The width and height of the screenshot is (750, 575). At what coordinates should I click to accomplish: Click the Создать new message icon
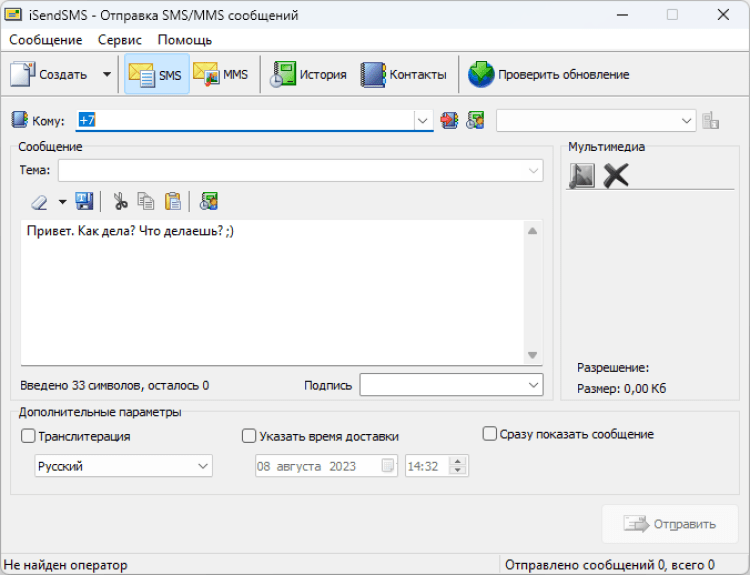coord(22,74)
